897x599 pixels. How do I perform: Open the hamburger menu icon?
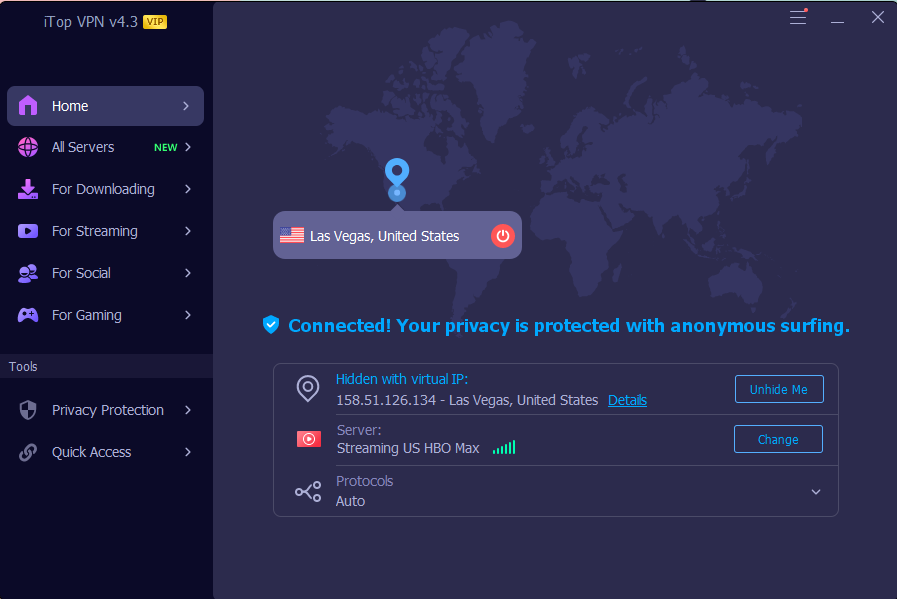[x=798, y=17]
